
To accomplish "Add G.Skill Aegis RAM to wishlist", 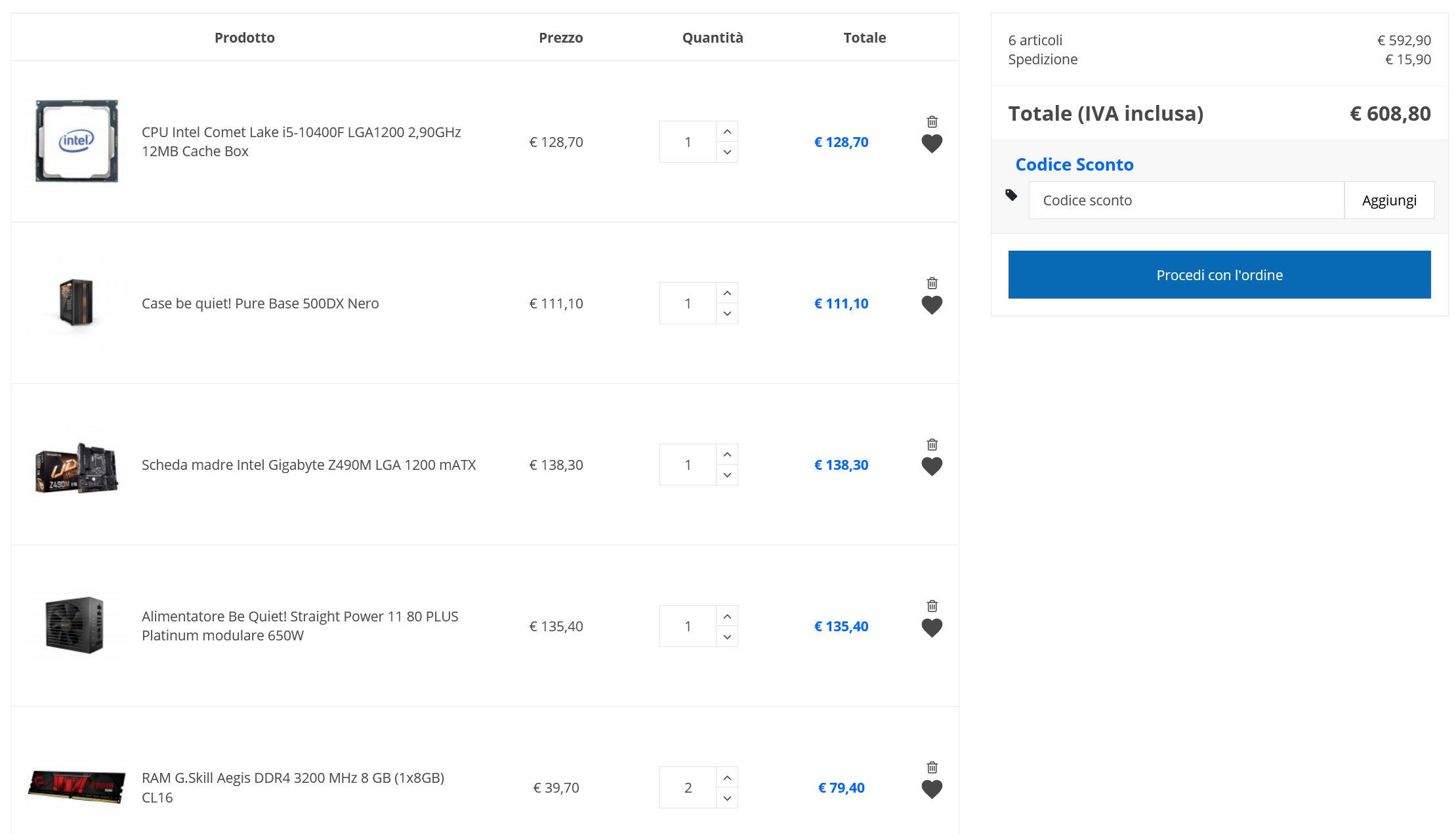I will tap(932, 789).
